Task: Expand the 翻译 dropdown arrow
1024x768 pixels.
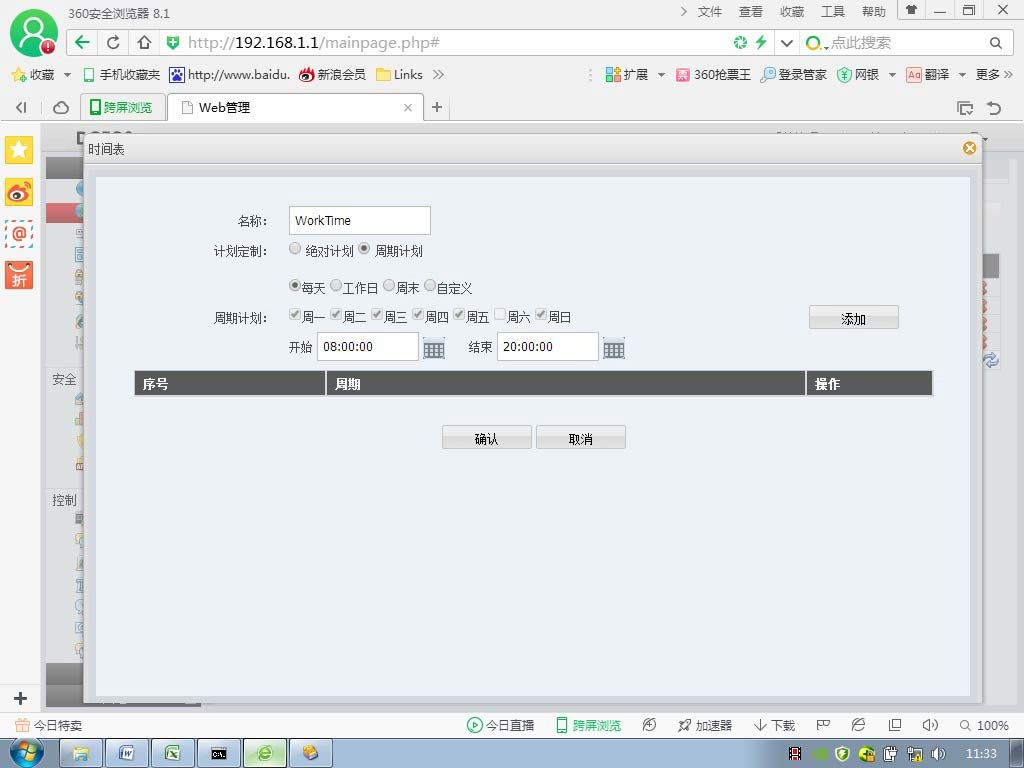Action: pyautogui.click(x=962, y=75)
